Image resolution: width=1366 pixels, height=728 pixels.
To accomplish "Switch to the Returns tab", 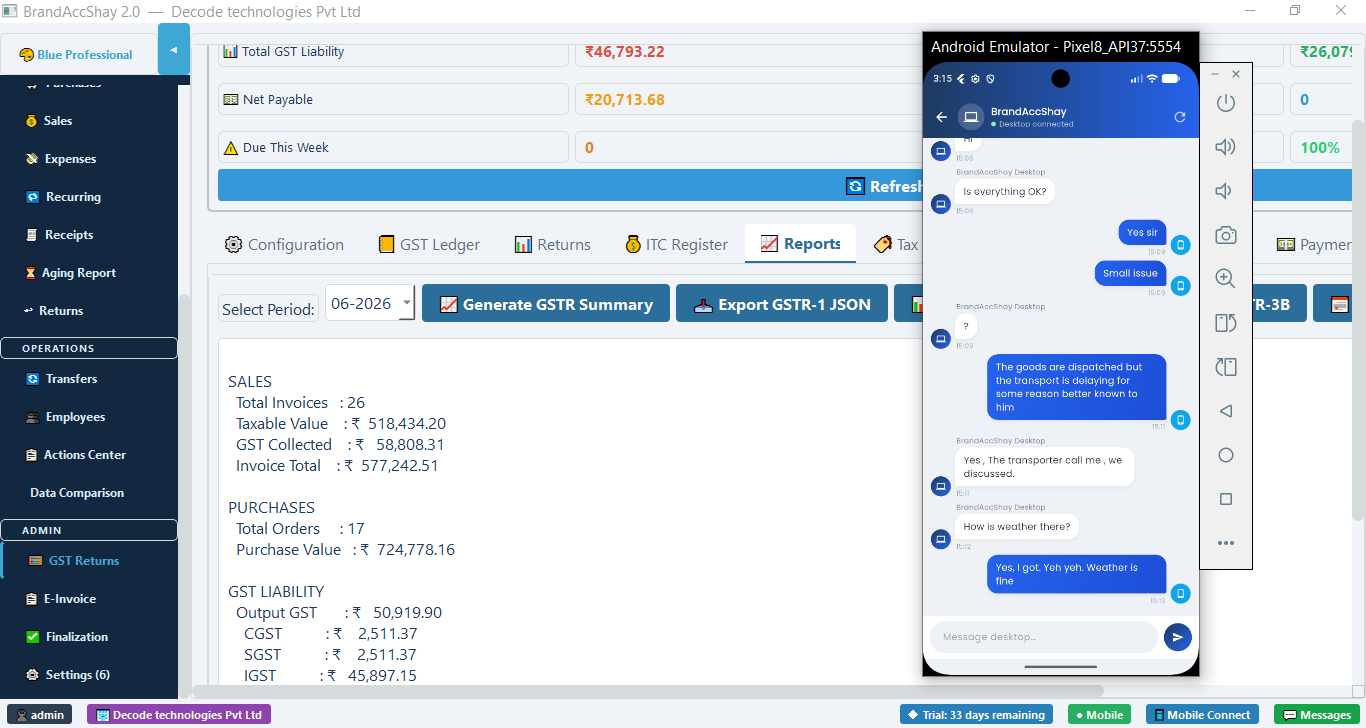I will [x=552, y=244].
